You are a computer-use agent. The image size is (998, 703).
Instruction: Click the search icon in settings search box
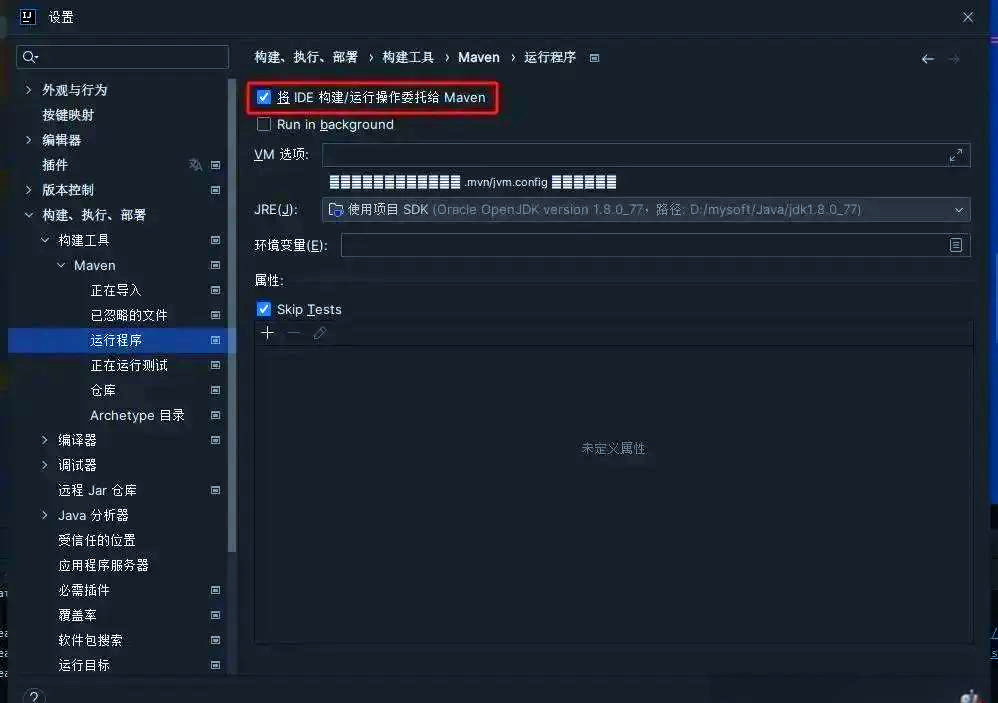(x=30, y=57)
